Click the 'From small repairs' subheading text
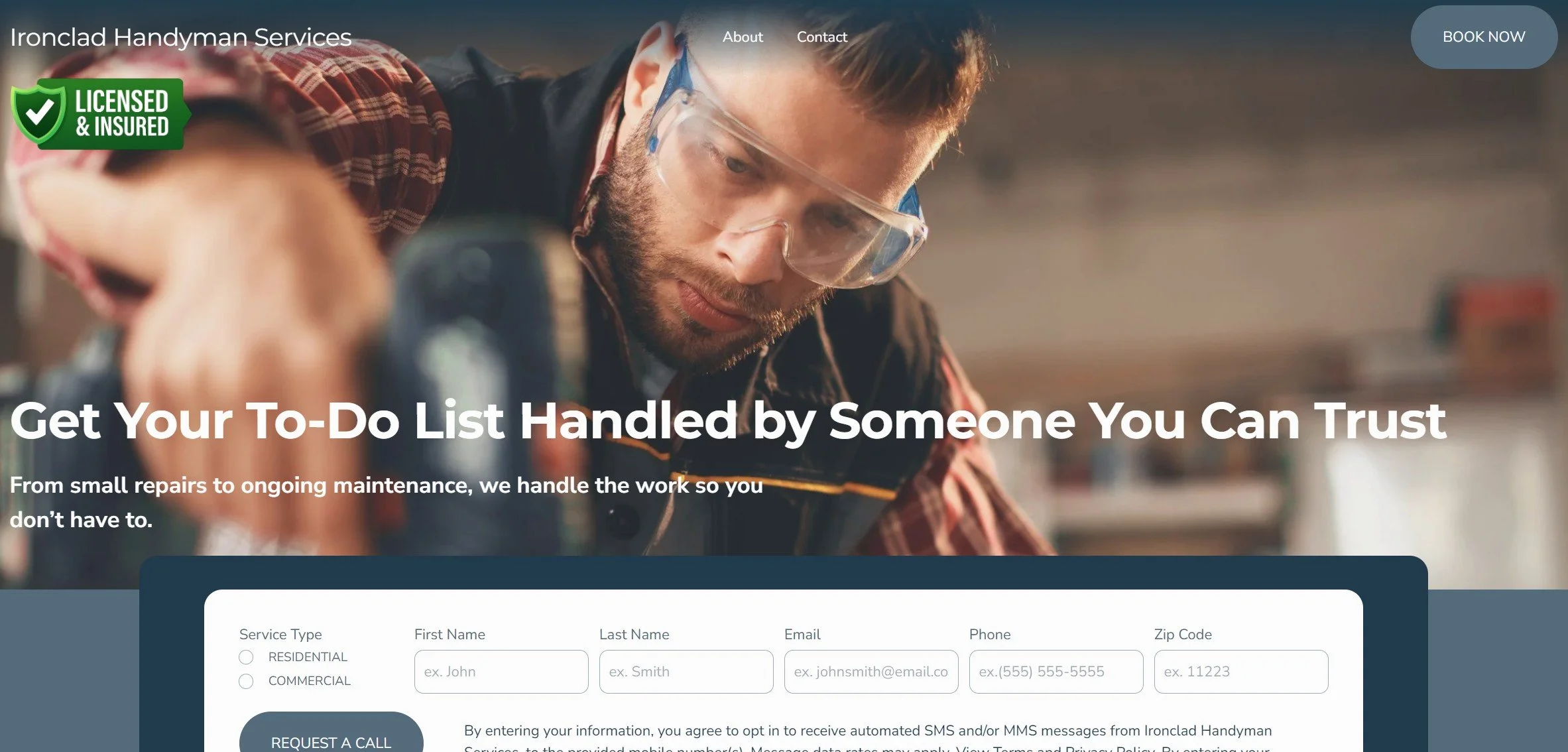The width and height of the screenshot is (1568, 752). (387, 502)
